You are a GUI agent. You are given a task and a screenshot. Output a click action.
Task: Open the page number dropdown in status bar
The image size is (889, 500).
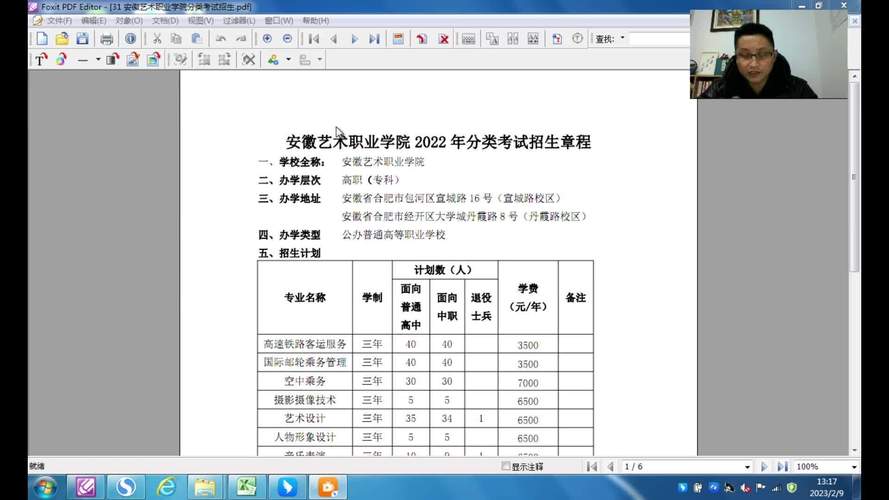[x=747, y=467]
